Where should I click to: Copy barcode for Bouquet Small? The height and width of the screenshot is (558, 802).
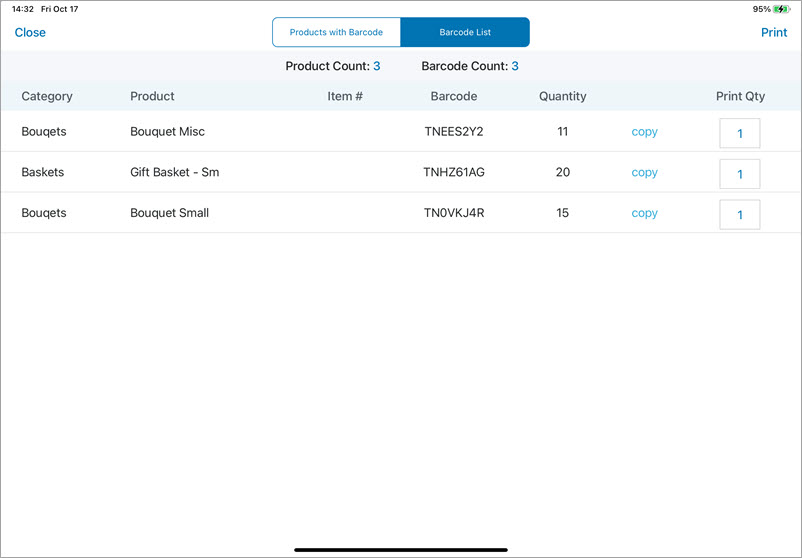pyautogui.click(x=644, y=213)
